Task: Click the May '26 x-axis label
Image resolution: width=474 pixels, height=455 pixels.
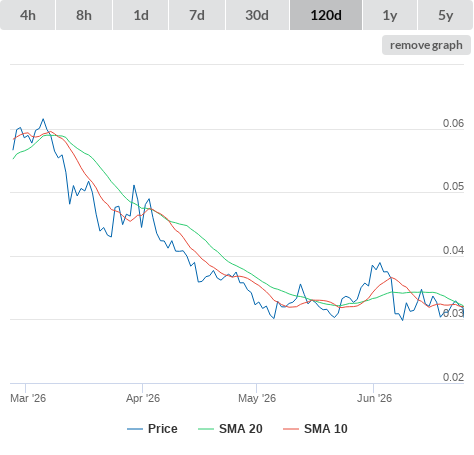Action: [257, 398]
